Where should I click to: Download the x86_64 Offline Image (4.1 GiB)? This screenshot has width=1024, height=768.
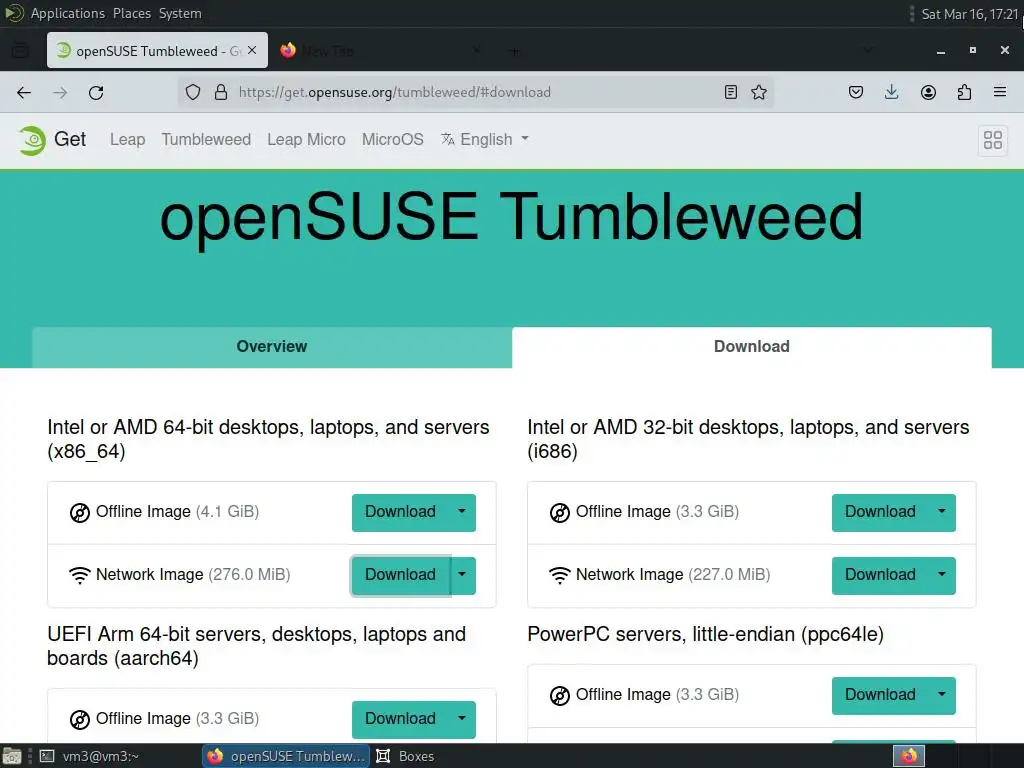click(400, 512)
